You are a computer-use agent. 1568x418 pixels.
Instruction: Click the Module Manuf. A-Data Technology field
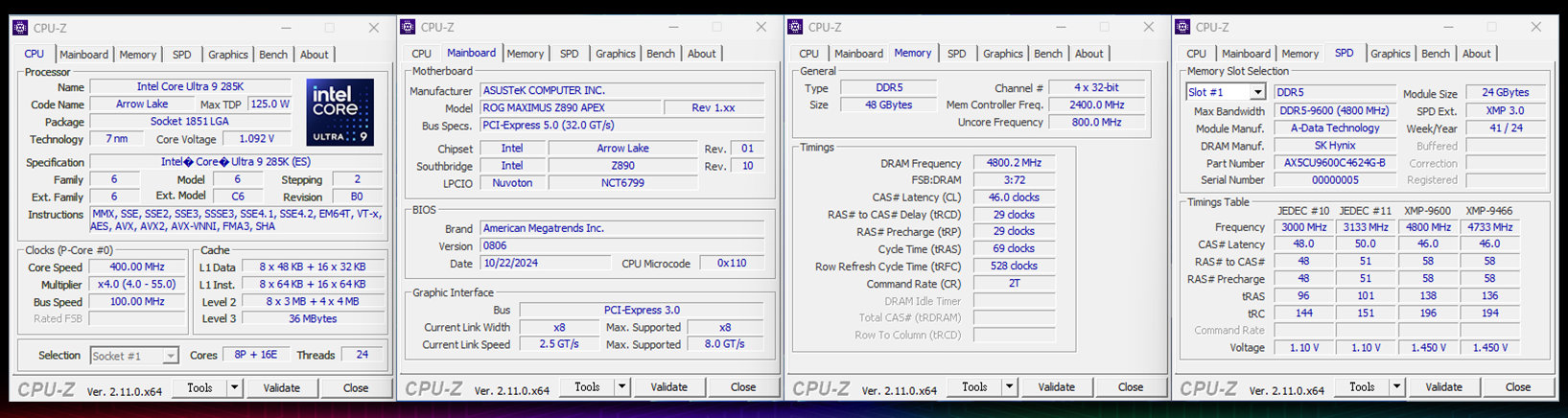[x=1335, y=128]
